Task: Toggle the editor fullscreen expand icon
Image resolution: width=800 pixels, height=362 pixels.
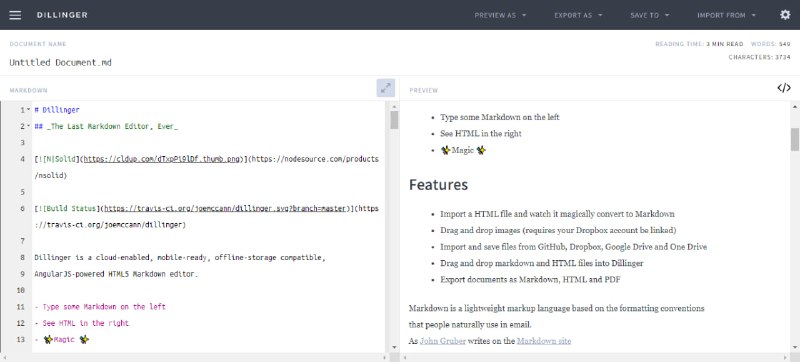Action: pos(386,88)
